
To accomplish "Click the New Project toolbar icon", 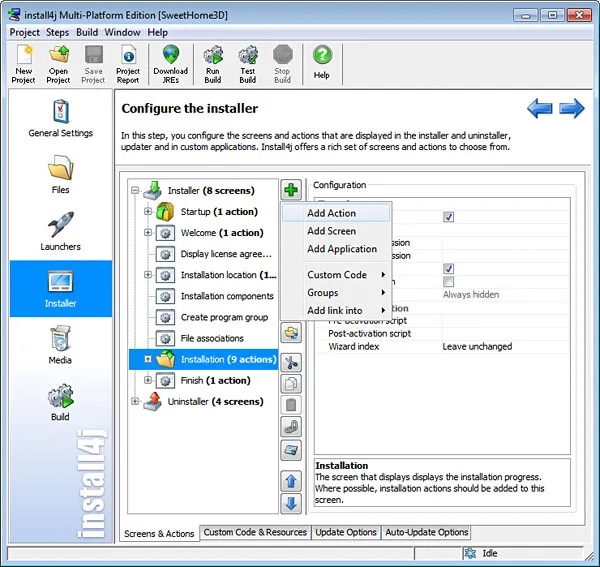I will [x=24, y=64].
